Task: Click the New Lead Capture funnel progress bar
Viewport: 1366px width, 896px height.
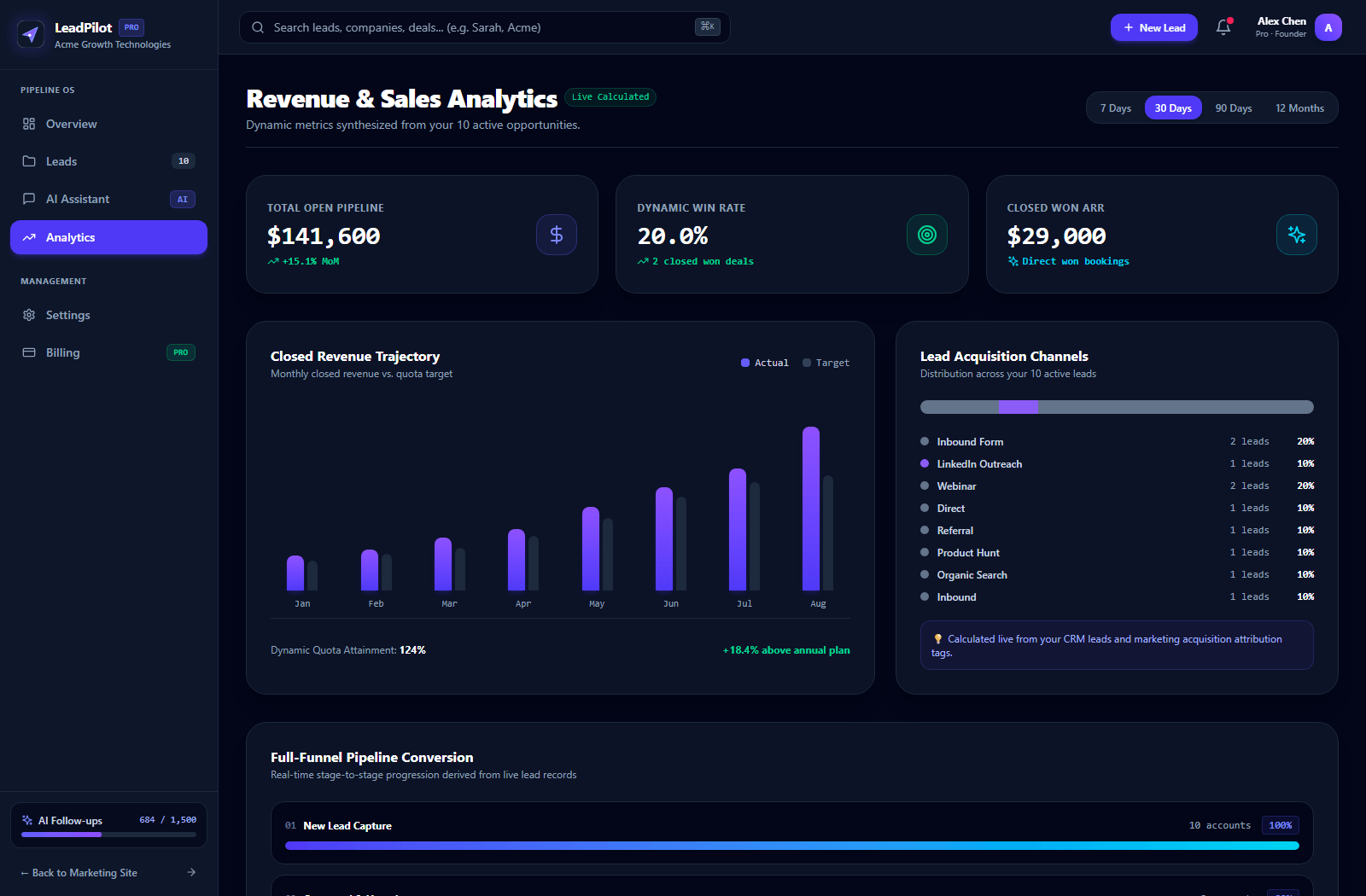Action: coord(792,846)
